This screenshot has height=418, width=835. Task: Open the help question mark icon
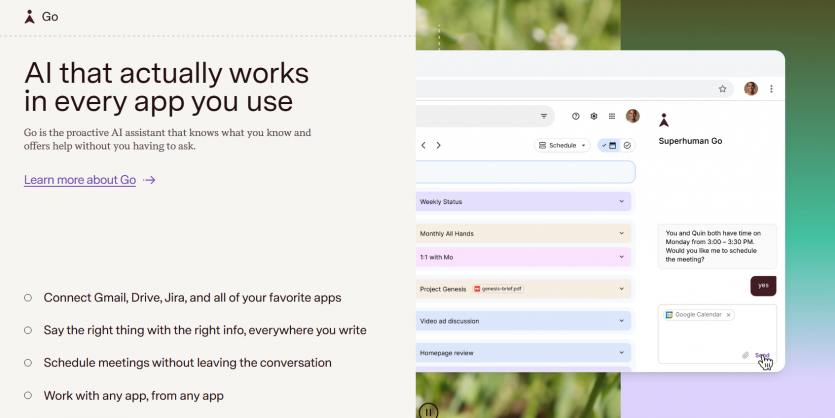pos(575,116)
